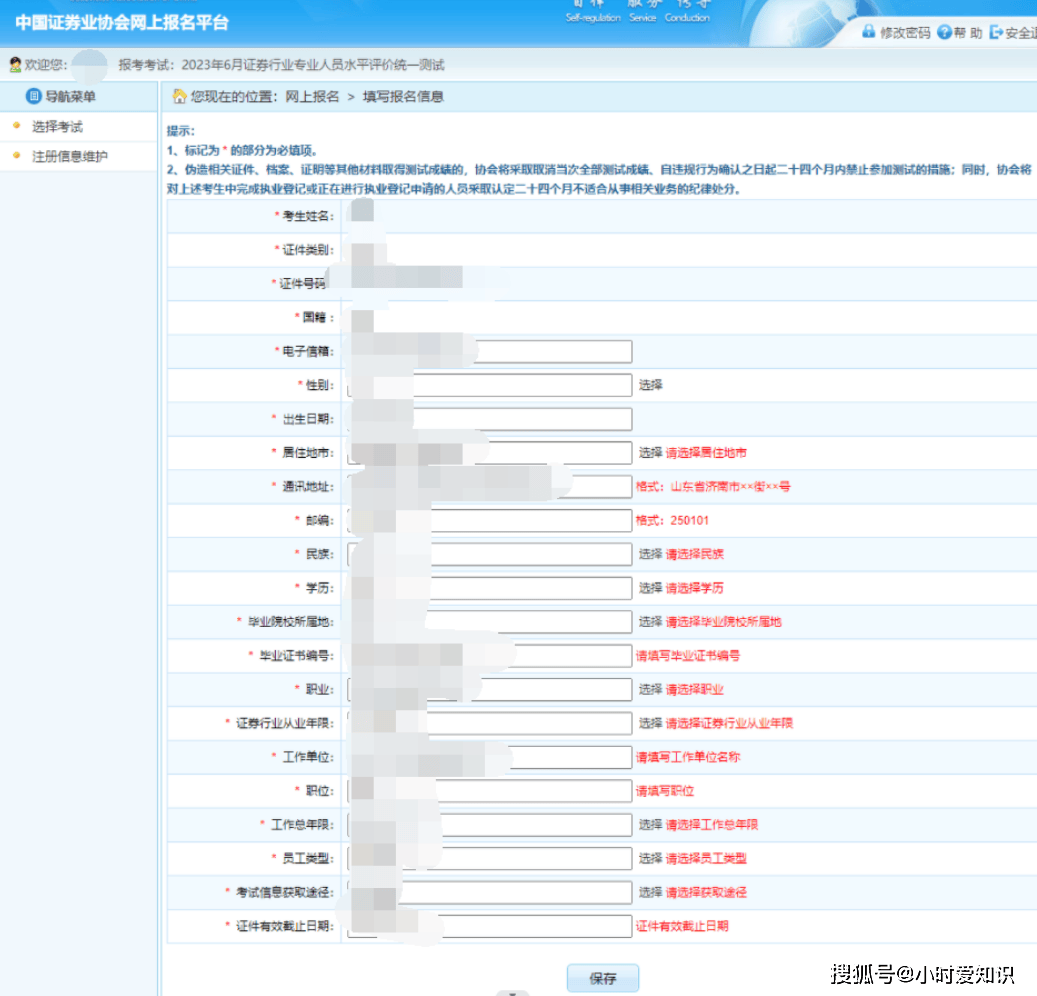Click the 学历 input field
The height and width of the screenshot is (996, 1037).
489,588
